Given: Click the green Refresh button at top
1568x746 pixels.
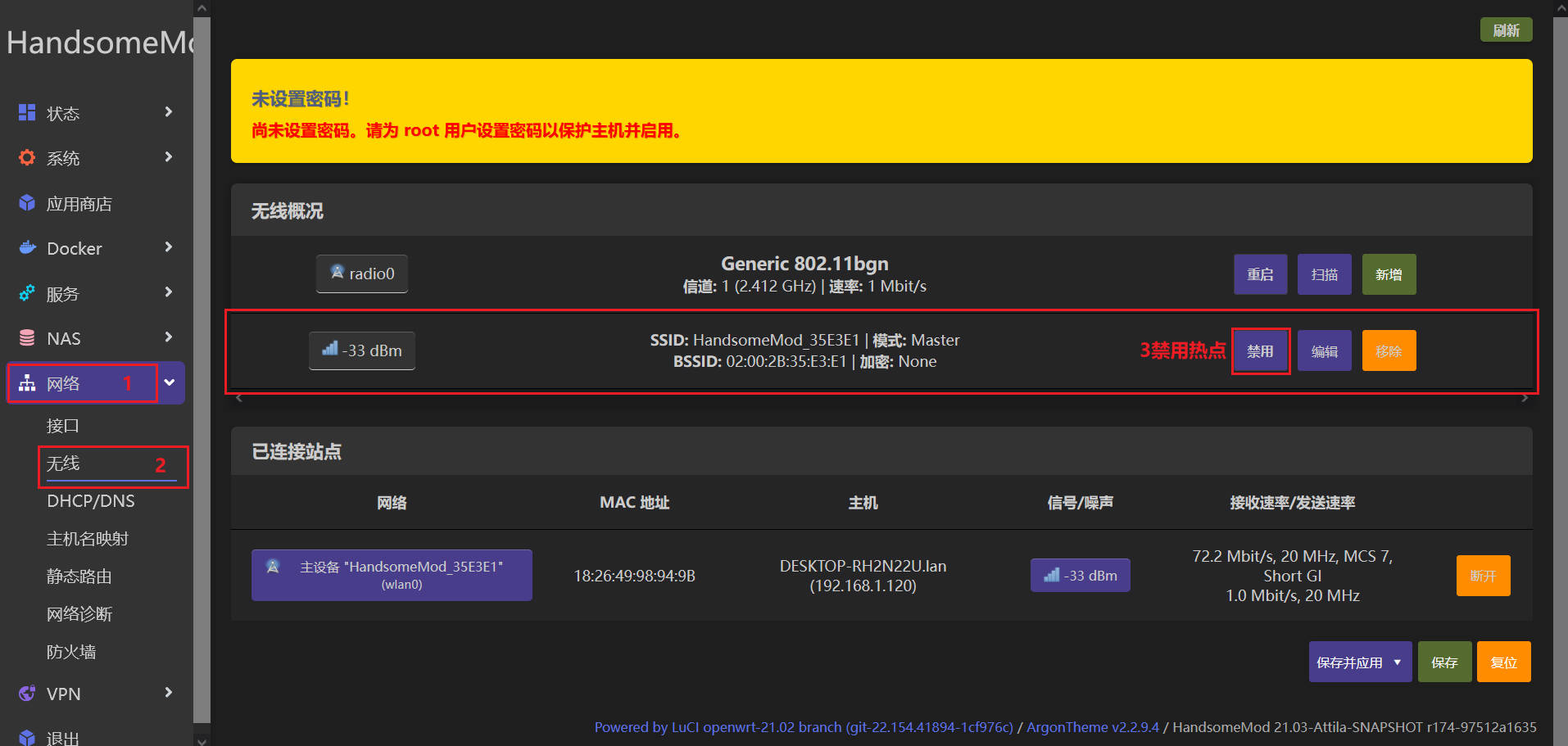Looking at the screenshot, I should [1506, 30].
